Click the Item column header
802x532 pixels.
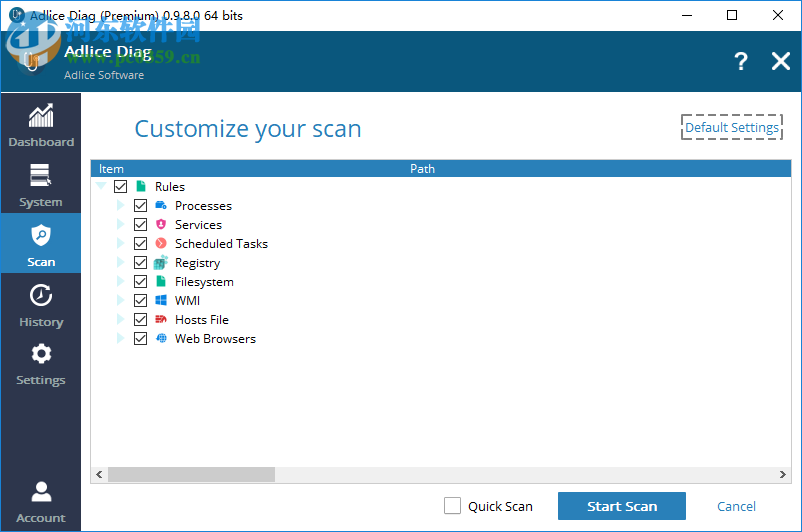(111, 168)
